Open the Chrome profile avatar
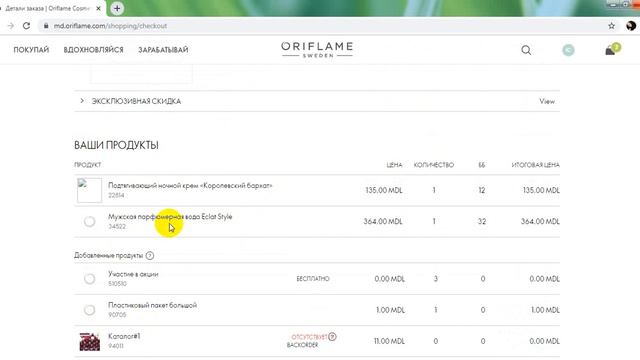Screen dimensions: 640x360 (x=631, y=26)
